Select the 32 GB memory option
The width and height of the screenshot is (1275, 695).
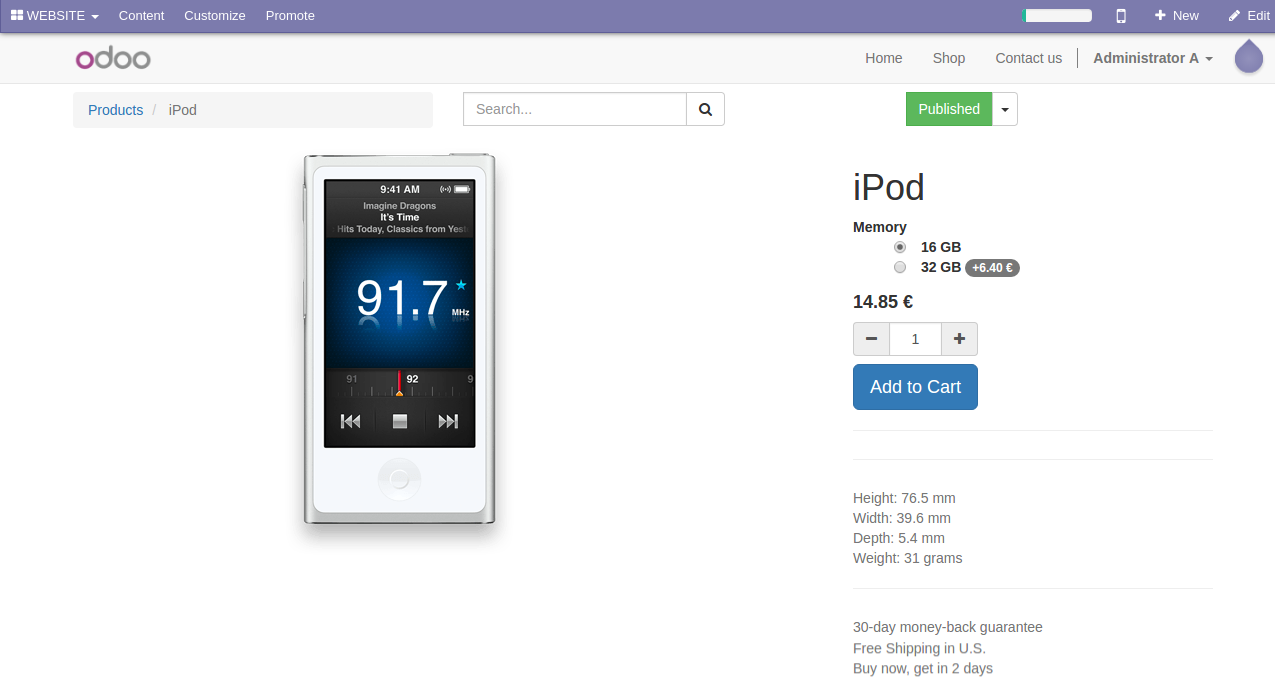coord(900,267)
